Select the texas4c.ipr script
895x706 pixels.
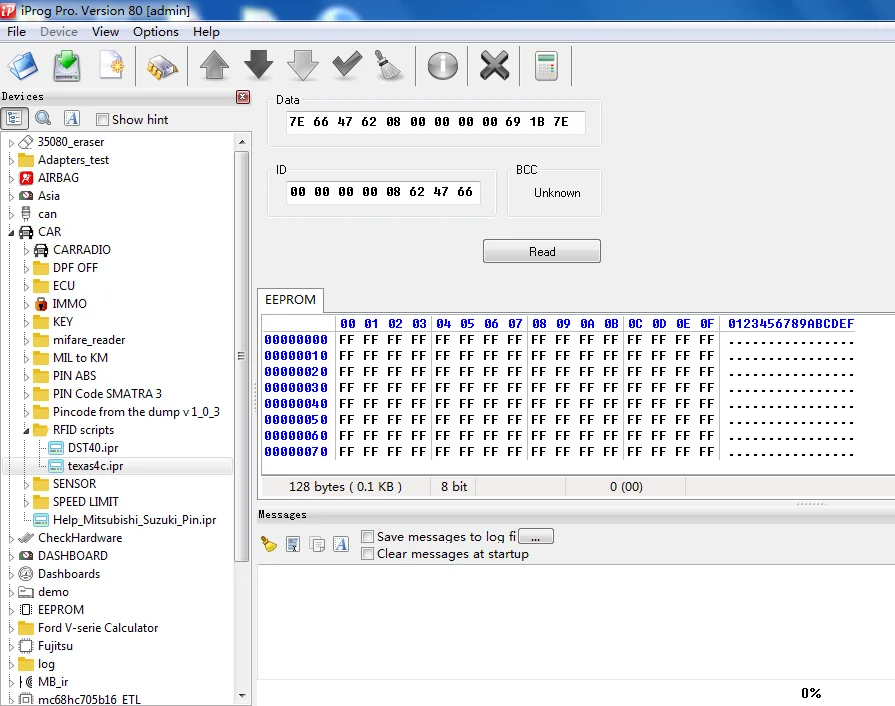tap(95, 466)
